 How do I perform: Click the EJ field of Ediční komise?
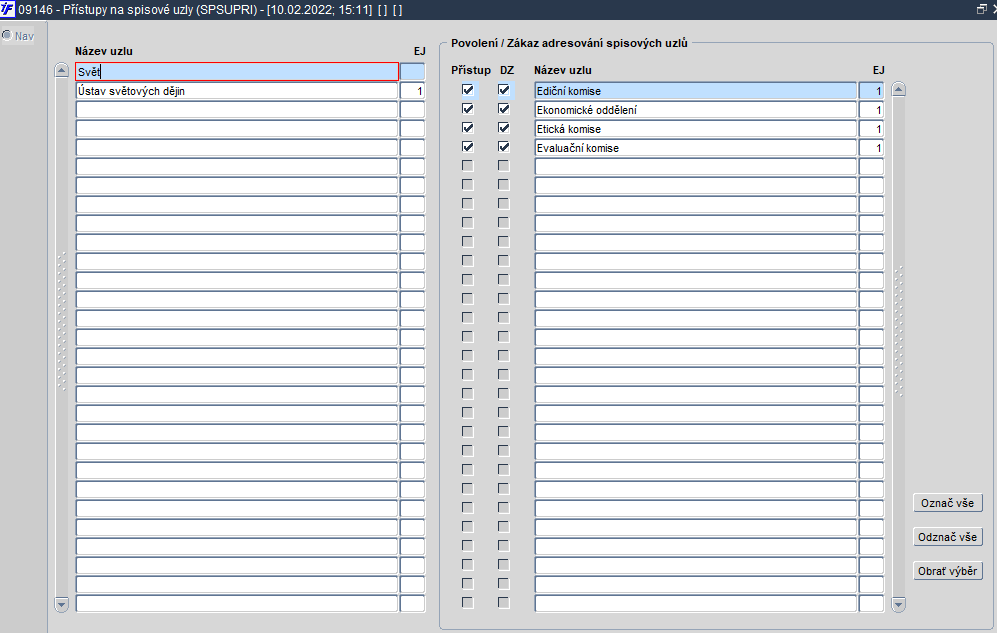[x=871, y=91]
